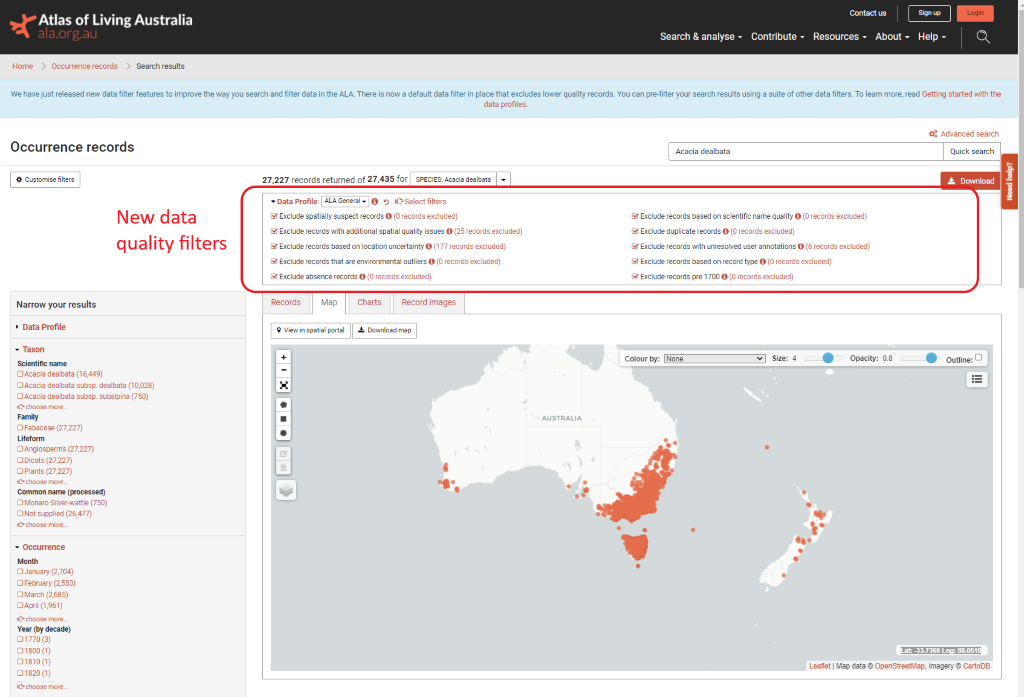Expand the Data Profile sidebar section

point(44,327)
